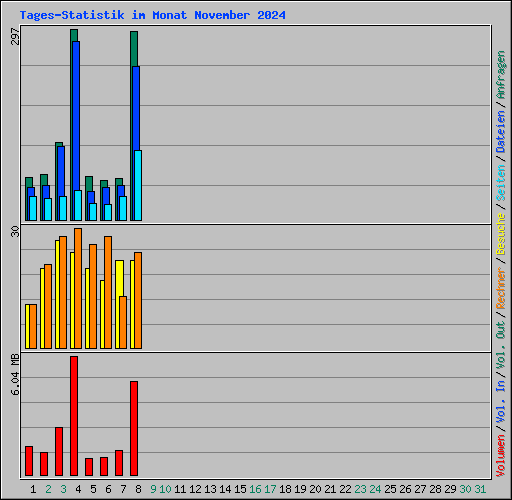Click green day label "23"
The image size is (512, 500).
pos(360,489)
